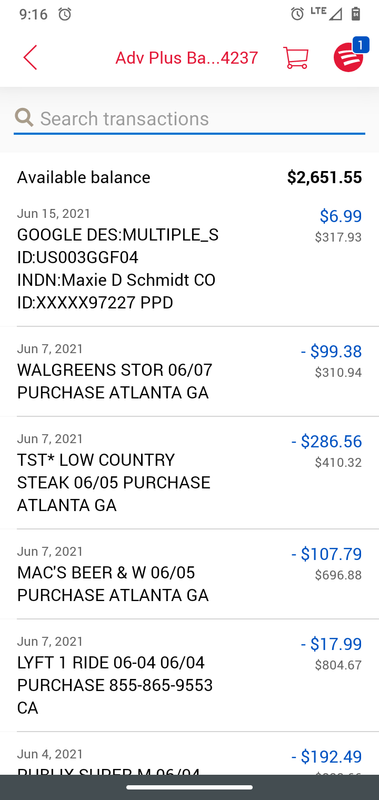This screenshot has width=379, height=800.
Task: Open Erica assistant icon with notification badge
Action: pos(349,57)
